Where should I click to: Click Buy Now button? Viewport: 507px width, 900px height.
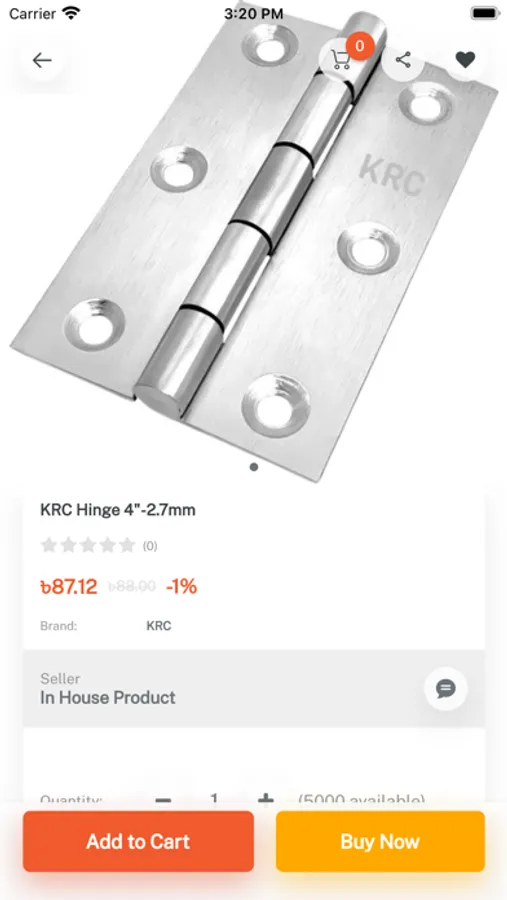[380, 841]
